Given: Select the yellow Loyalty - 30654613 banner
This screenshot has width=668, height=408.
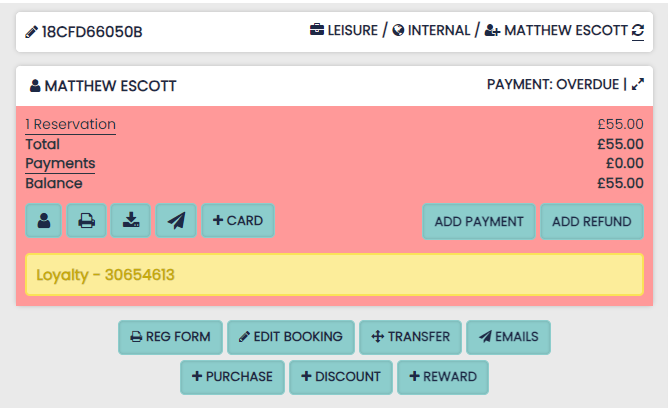Looking at the screenshot, I should pos(334,275).
